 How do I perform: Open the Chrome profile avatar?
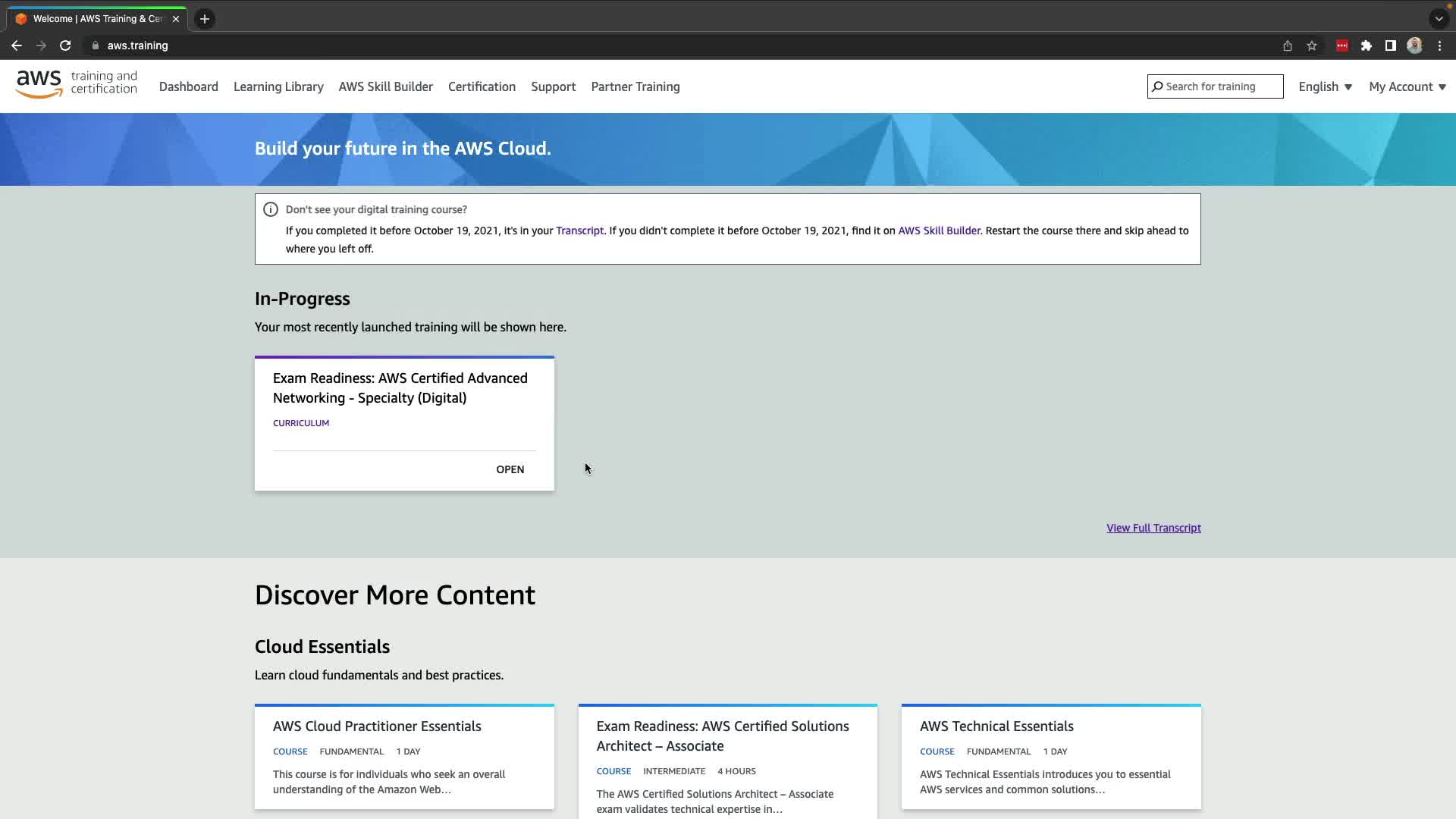click(1414, 45)
